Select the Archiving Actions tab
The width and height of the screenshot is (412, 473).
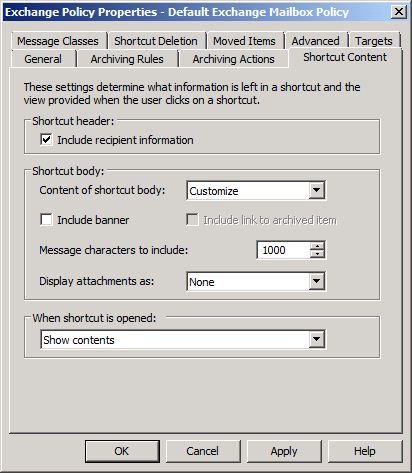[233, 59]
